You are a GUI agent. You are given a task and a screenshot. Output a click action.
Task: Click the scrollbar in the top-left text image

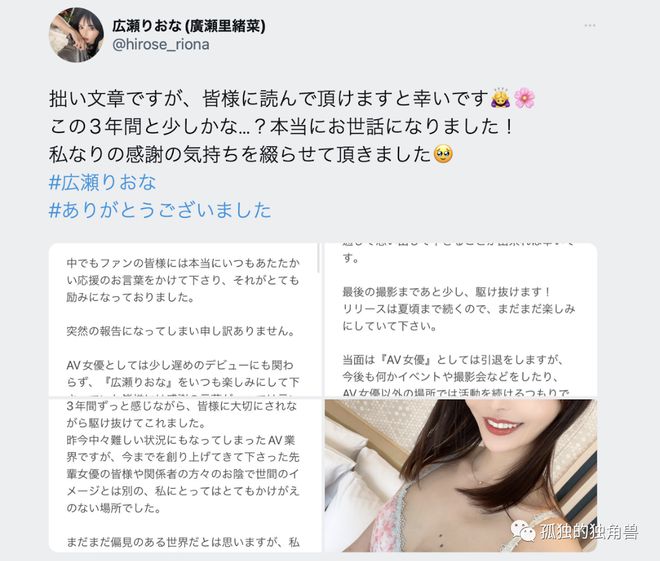pyautogui.click(x=319, y=258)
